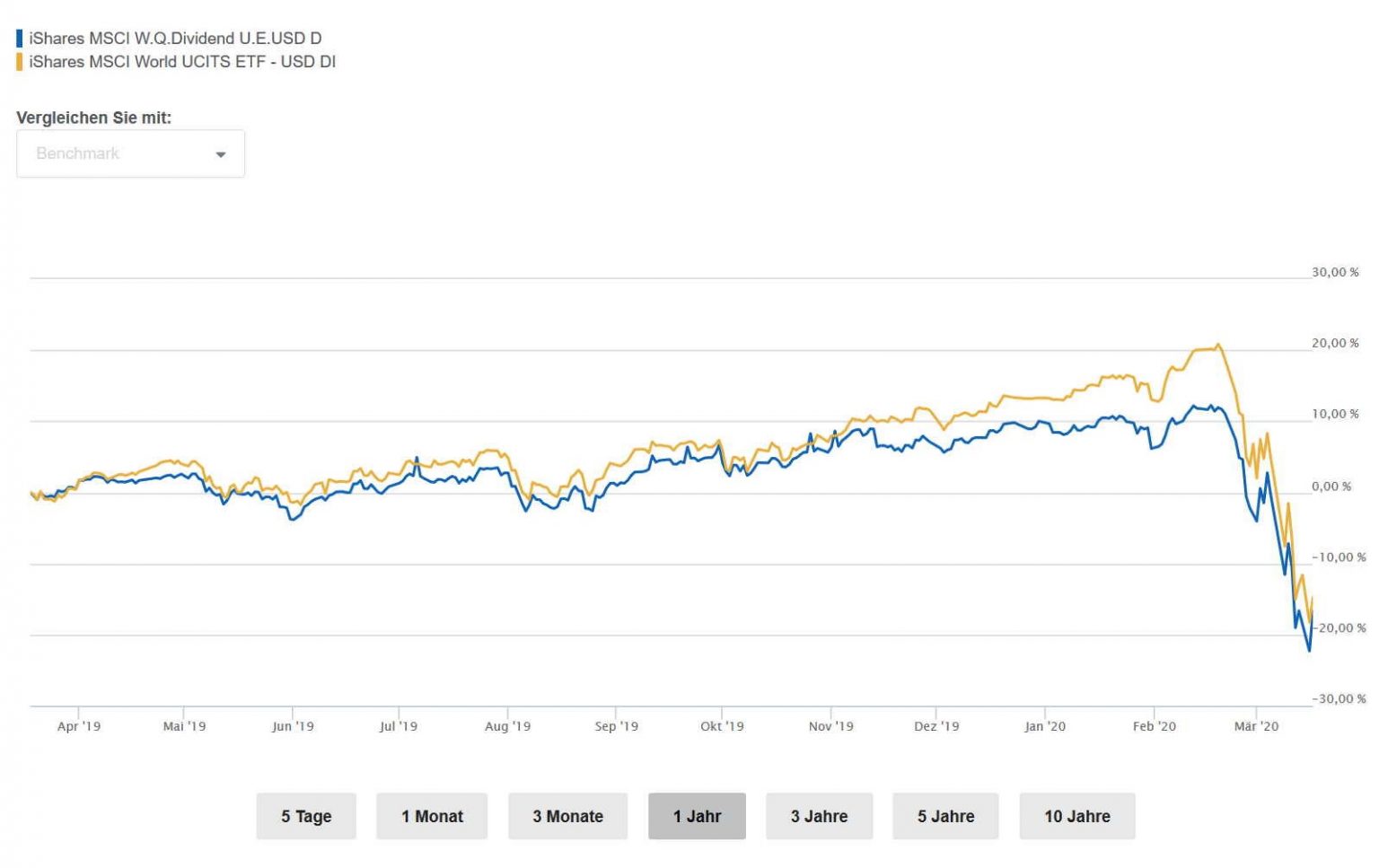This screenshot has height=868, width=1379.
Task: Click the -30,00 % axis label
Action: [x=1339, y=698]
